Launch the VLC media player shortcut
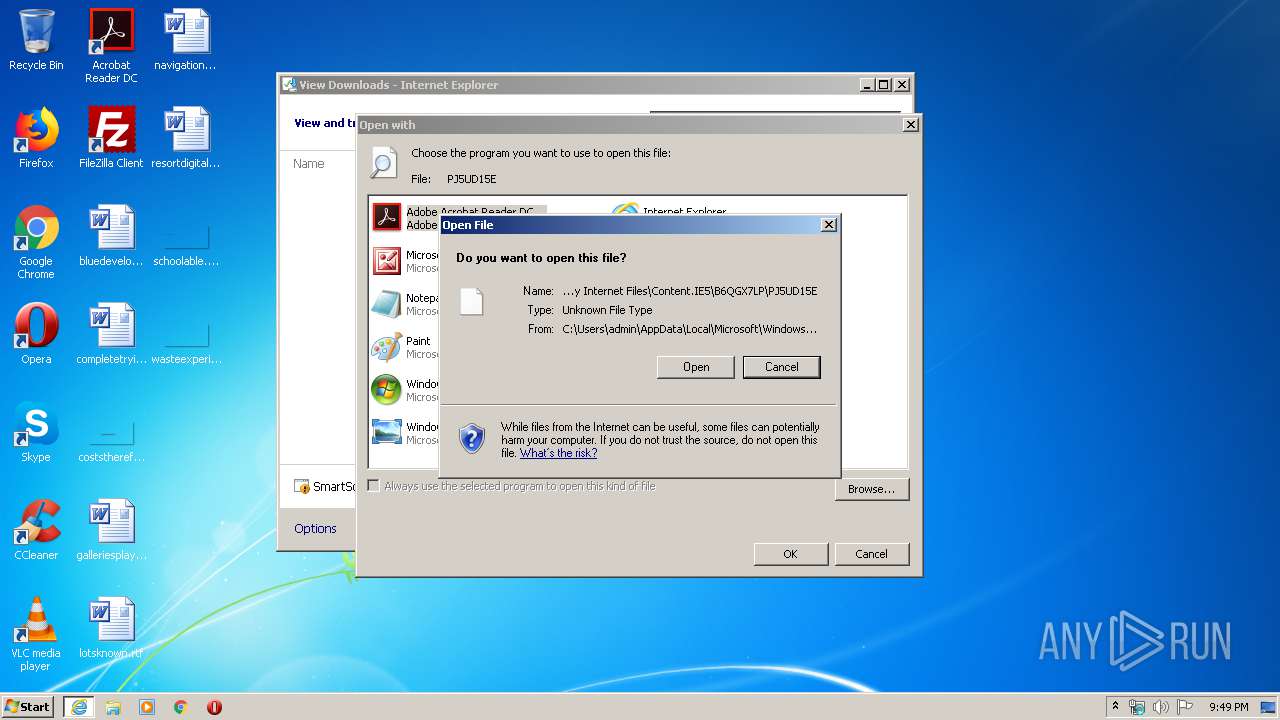 pyautogui.click(x=36, y=634)
